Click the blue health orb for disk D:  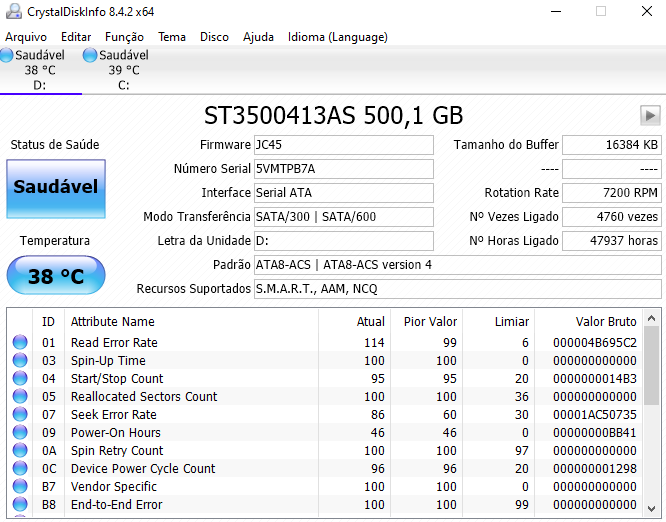tap(6, 55)
